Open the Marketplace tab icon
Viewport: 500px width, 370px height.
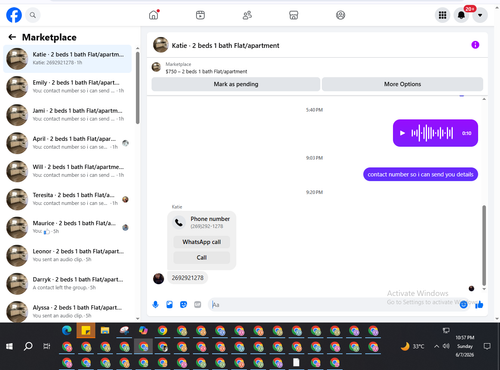tap(294, 15)
